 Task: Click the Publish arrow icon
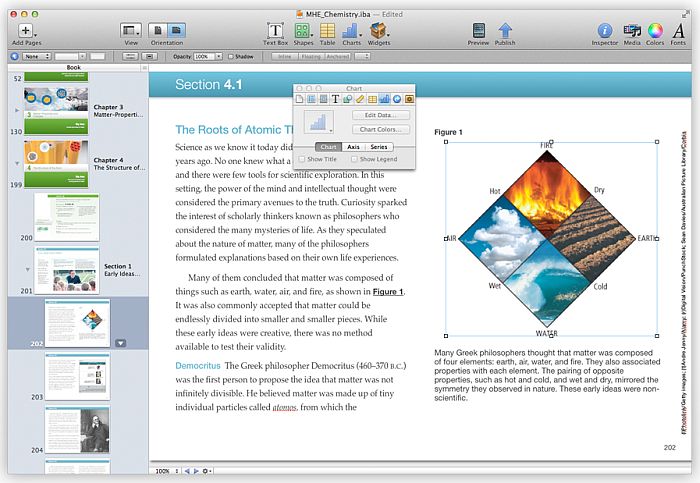coord(506,31)
